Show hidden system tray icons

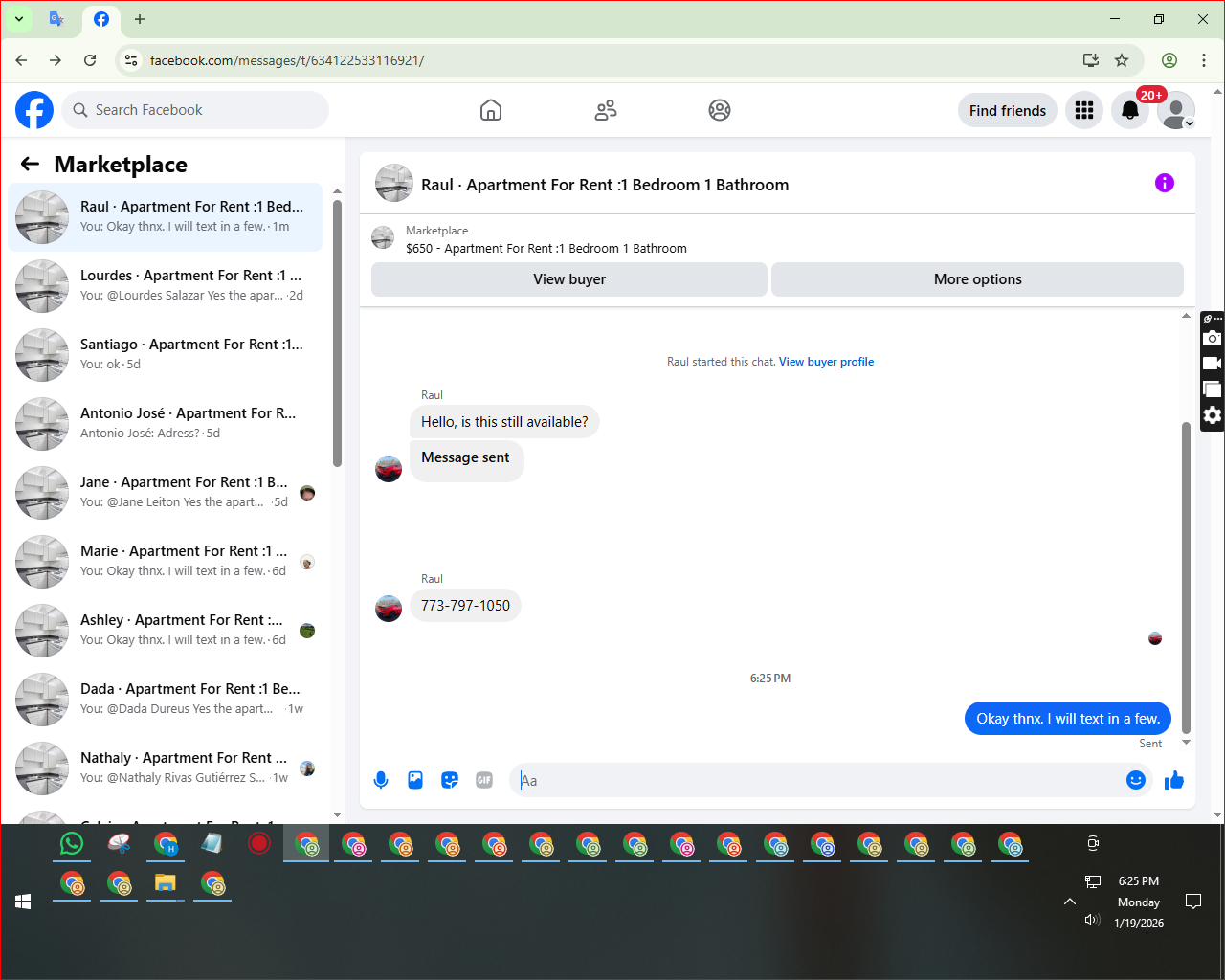click(1070, 902)
